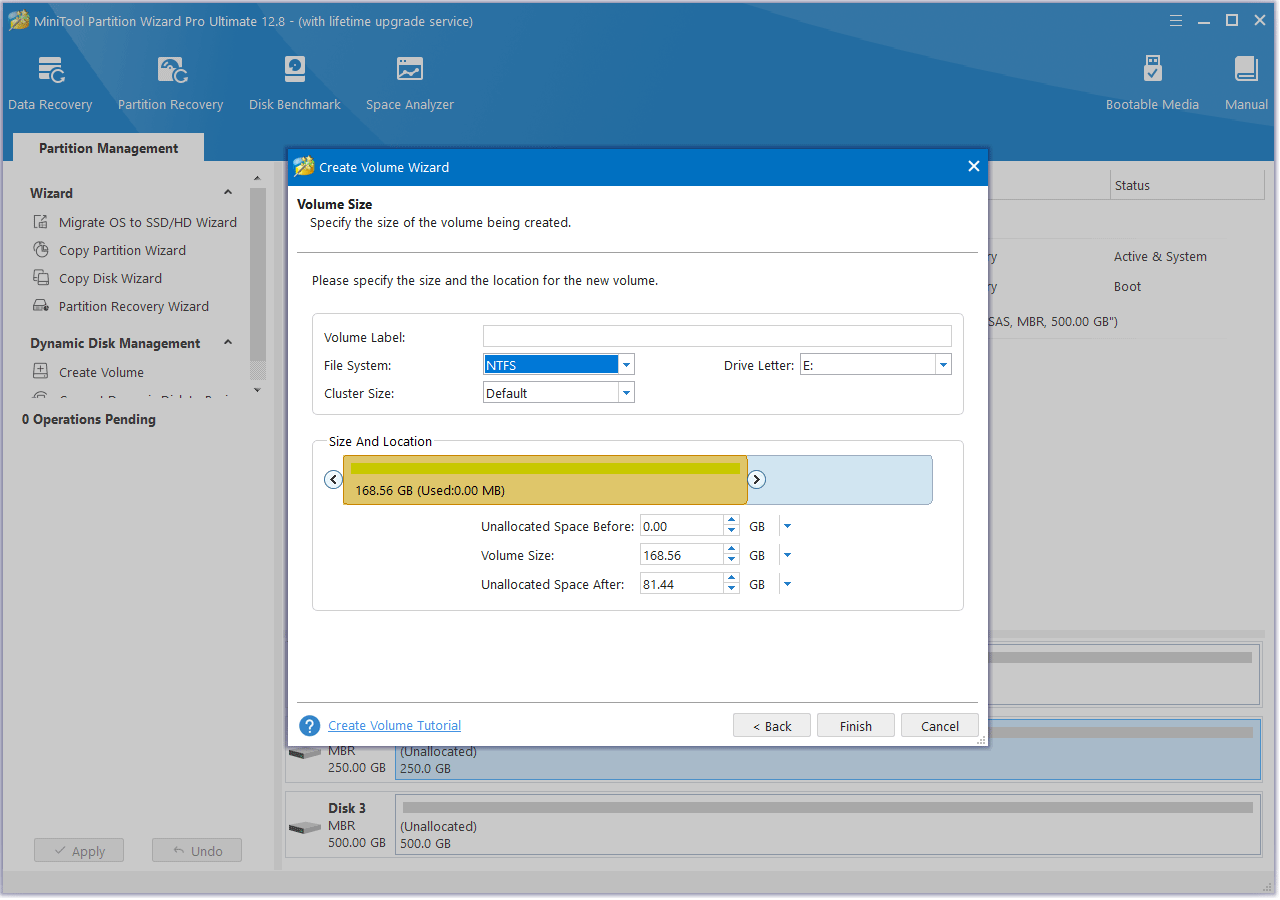Open Bootable Media builder

pyautogui.click(x=1152, y=83)
